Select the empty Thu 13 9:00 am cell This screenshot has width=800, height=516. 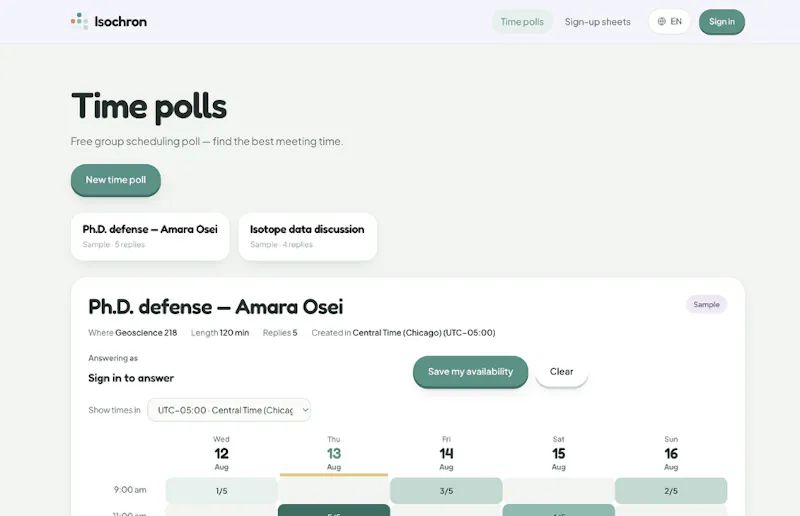tap(334, 491)
